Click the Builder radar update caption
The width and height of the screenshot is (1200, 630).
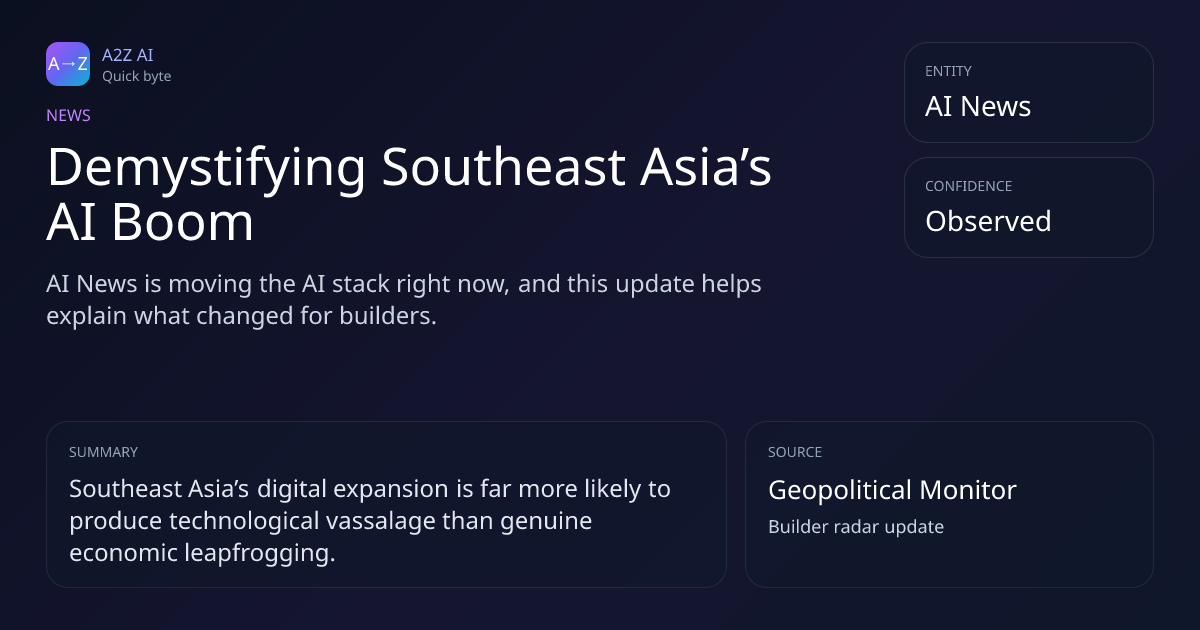(856, 526)
